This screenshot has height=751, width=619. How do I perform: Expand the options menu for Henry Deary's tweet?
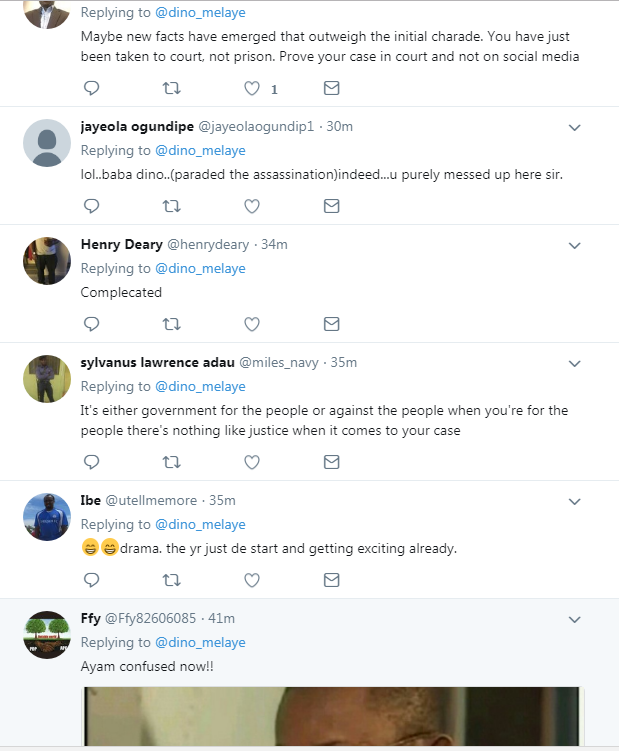point(574,246)
